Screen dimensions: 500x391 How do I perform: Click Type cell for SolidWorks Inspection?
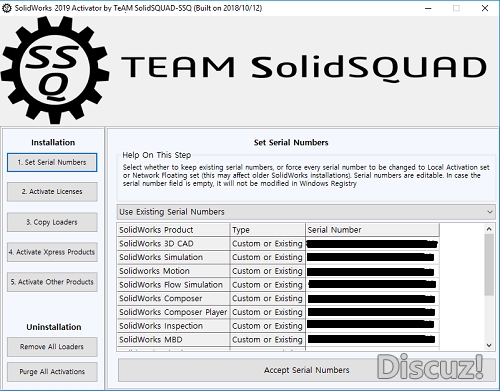[268, 326]
